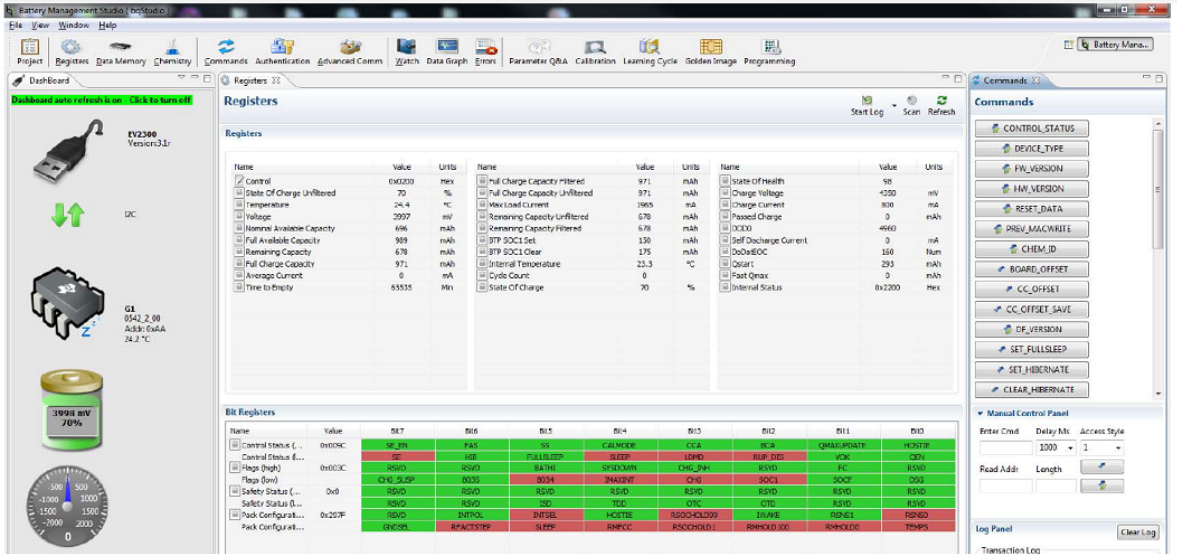Open the Watch tool
1177x554 pixels.
click(407, 52)
